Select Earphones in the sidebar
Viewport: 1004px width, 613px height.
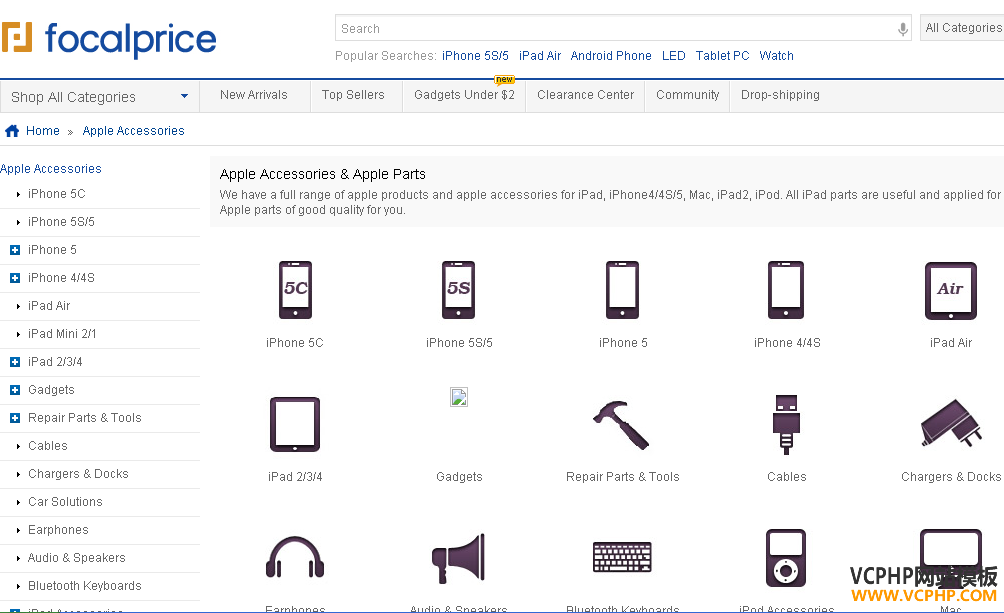(58, 530)
